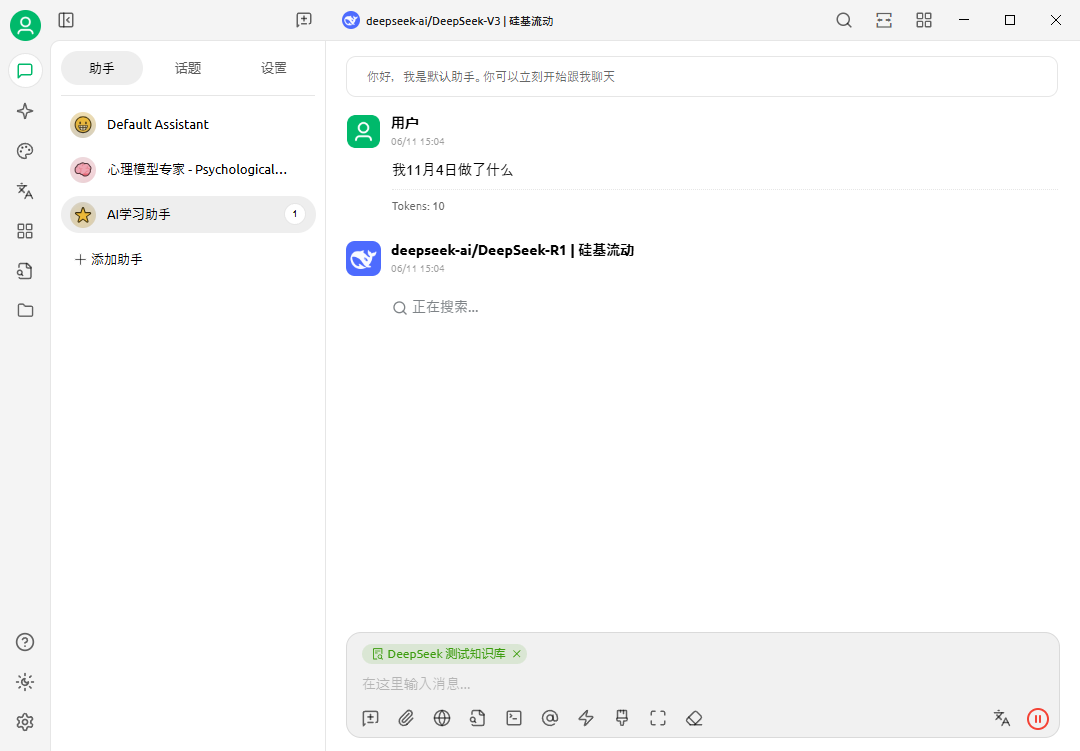Open mini apps grid in title bar
Image resolution: width=1080 pixels, height=751 pixels.
click(924, 20)
